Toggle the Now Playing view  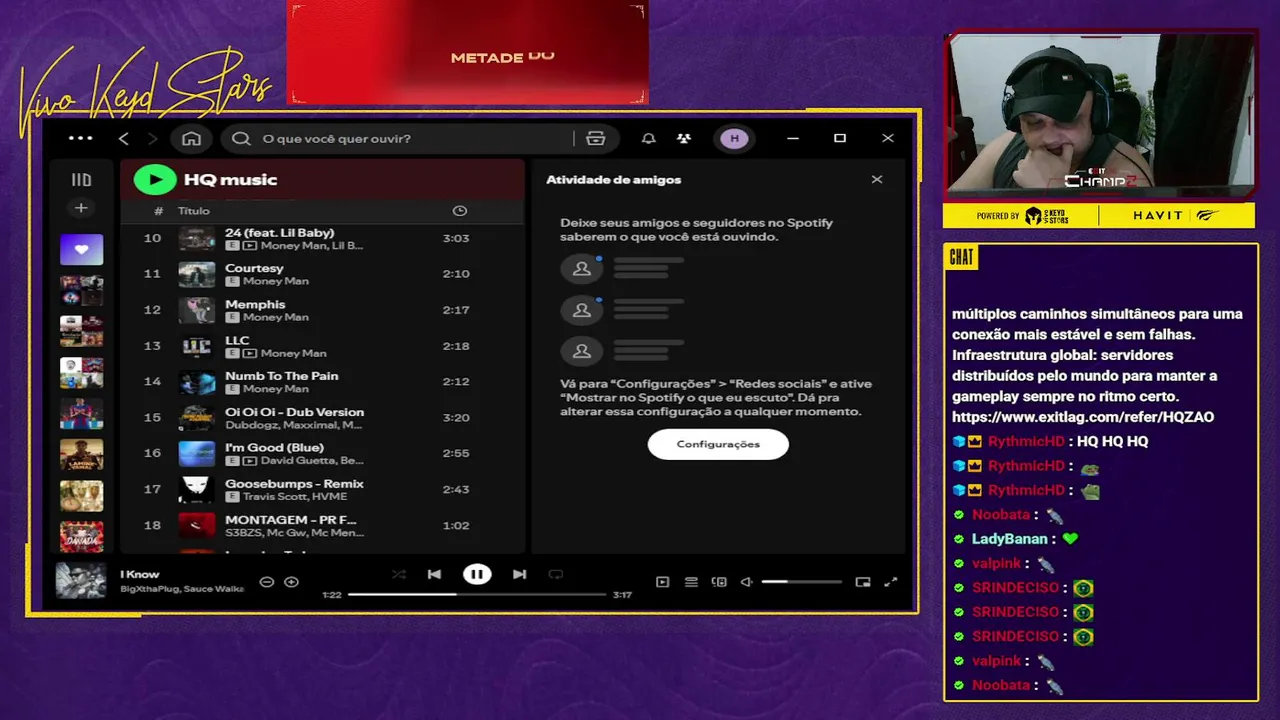[662, 582]
